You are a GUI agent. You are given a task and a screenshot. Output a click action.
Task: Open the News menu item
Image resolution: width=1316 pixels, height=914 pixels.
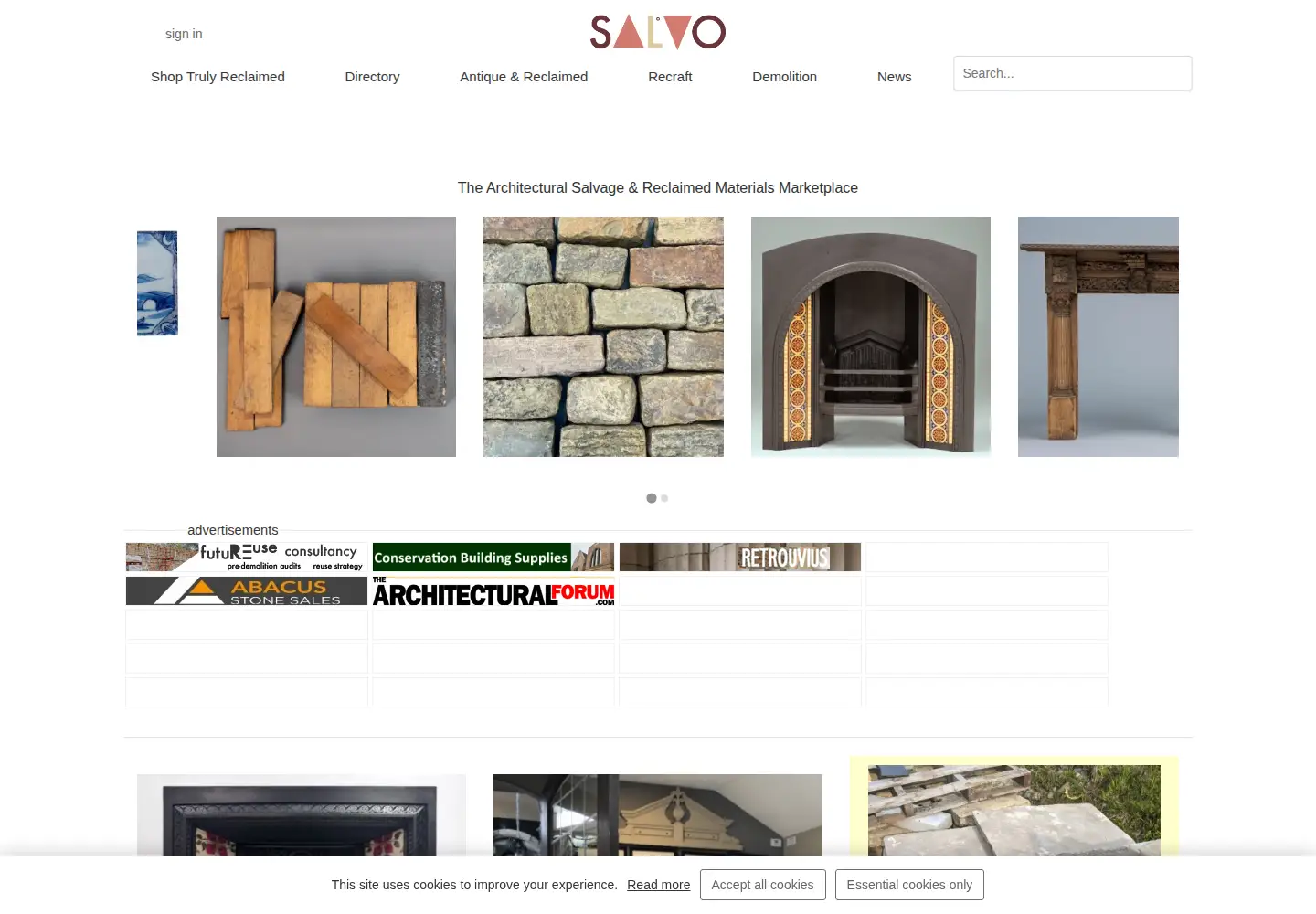click(x=894, y=77)
